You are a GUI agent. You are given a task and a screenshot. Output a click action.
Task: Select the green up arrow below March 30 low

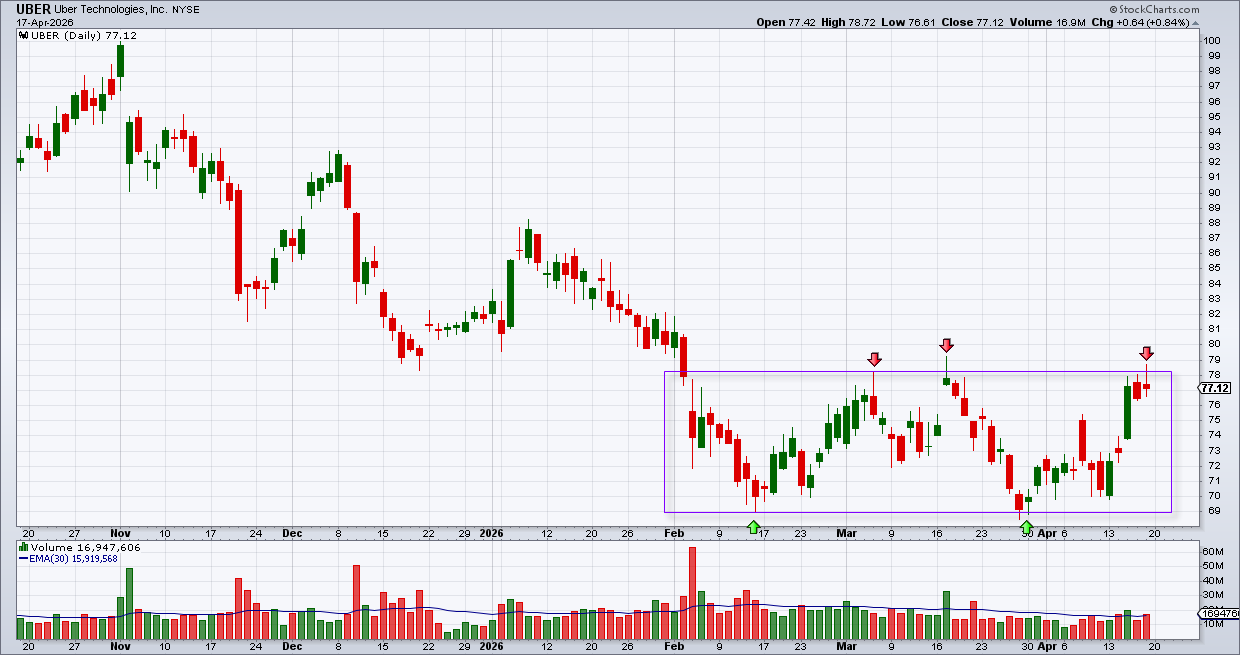pos(1026,525)
